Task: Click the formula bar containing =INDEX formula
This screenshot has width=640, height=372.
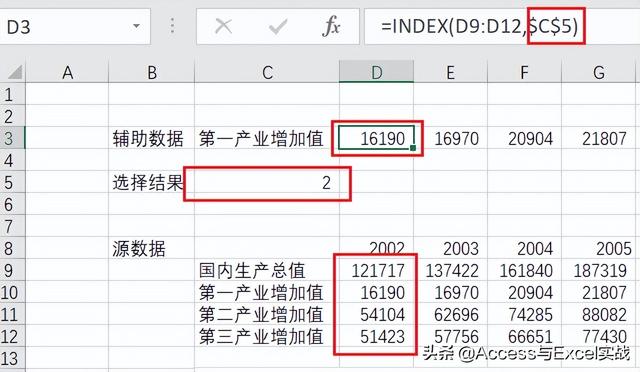Action: click(x=502, y=27)
